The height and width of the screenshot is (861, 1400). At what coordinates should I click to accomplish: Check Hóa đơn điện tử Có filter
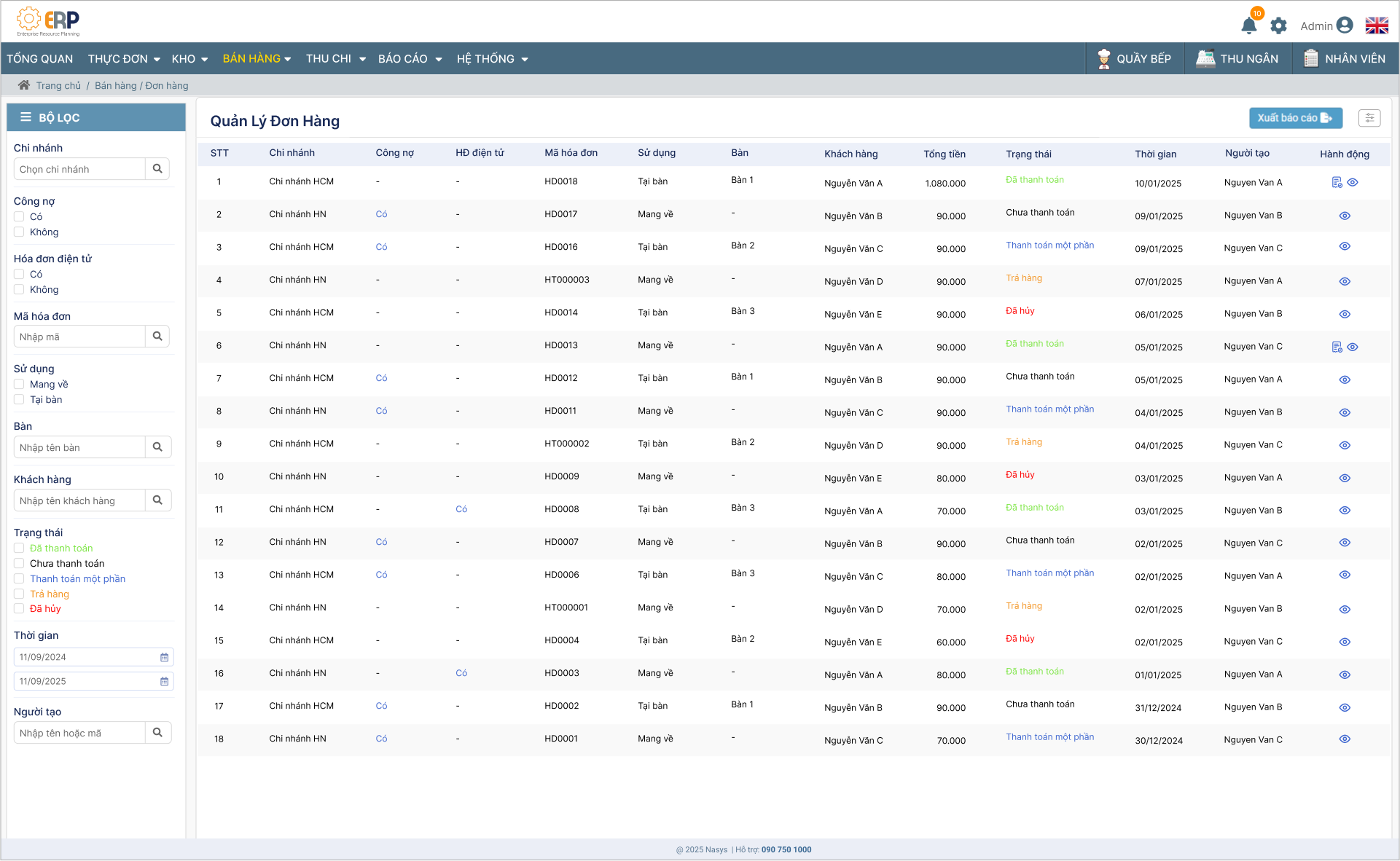tap(19, 274)
